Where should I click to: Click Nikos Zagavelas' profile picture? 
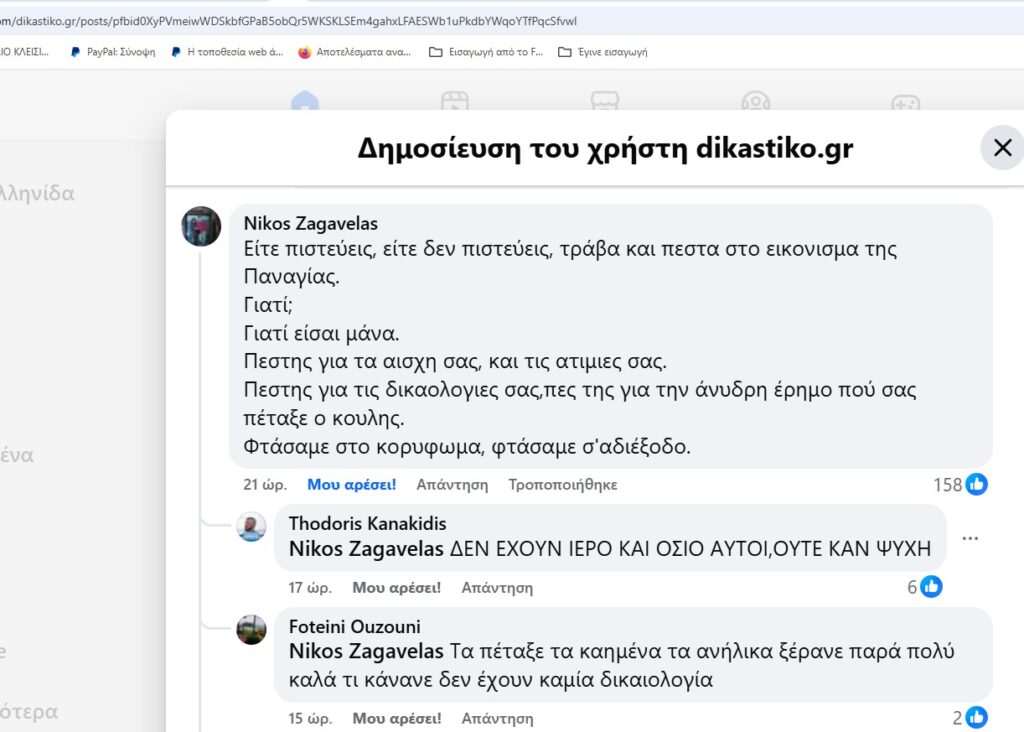pos(201,227)
